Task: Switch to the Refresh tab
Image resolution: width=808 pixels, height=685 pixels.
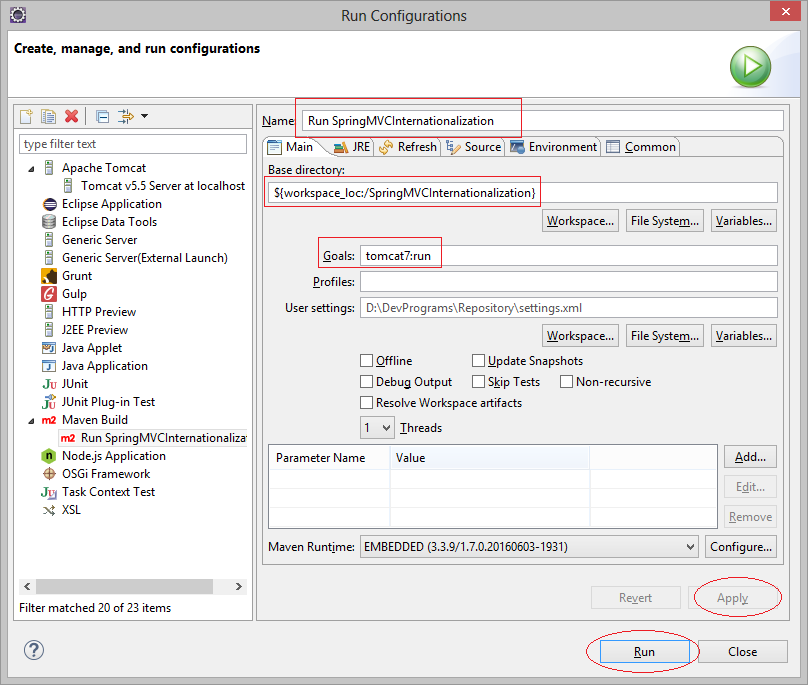Action: (408, 147)
